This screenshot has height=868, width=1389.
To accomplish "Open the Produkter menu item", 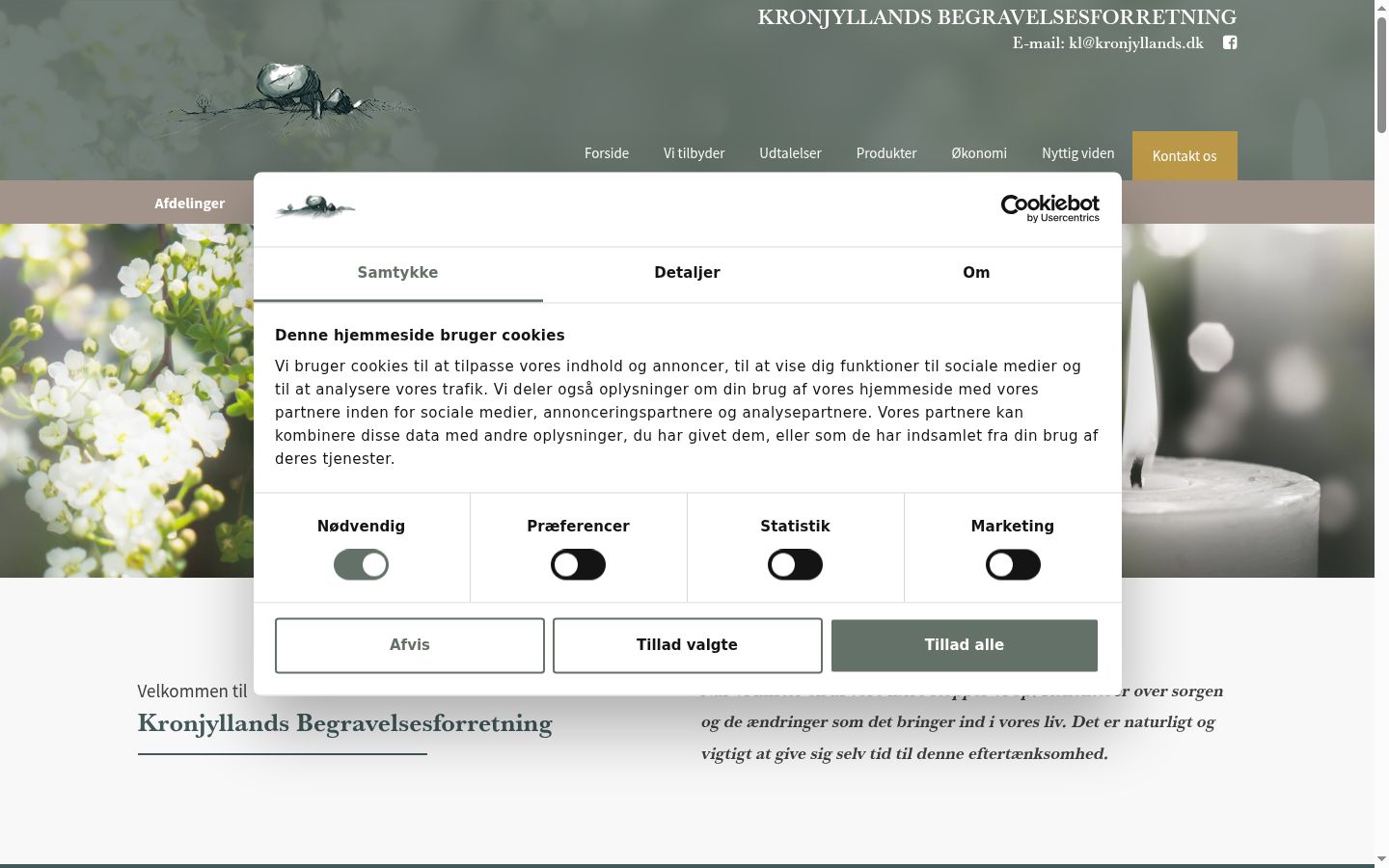I will (886, 153).
